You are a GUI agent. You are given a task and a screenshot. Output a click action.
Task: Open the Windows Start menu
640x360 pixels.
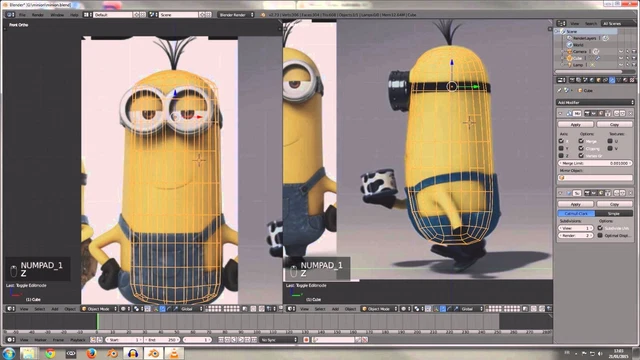[9, 353]
